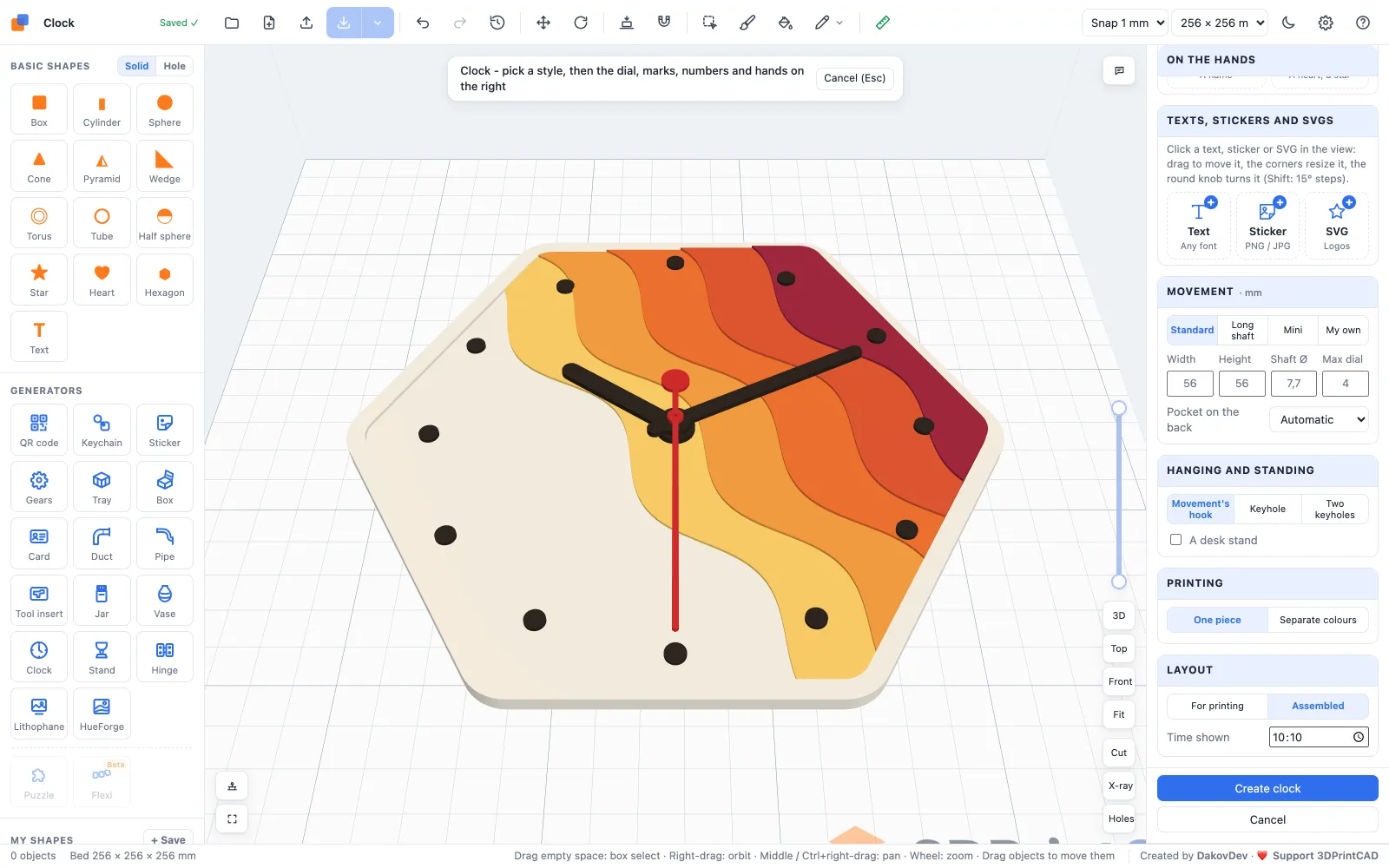Click the Cancel button below Create clock
Viewport: 1389px width, 868px height.
coord(1267,819)
